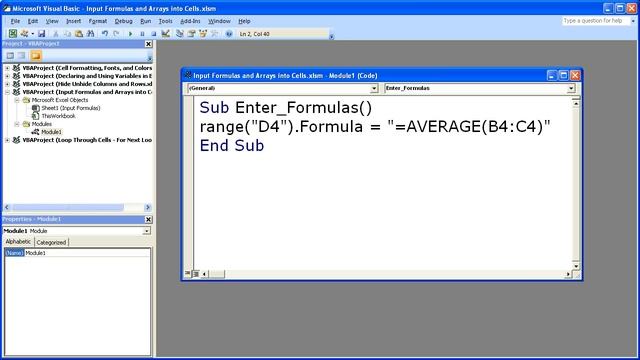The width and height of the screenshot is (640, 360).
Task: Click the Toolbox icon
Action: click(214, 33)
